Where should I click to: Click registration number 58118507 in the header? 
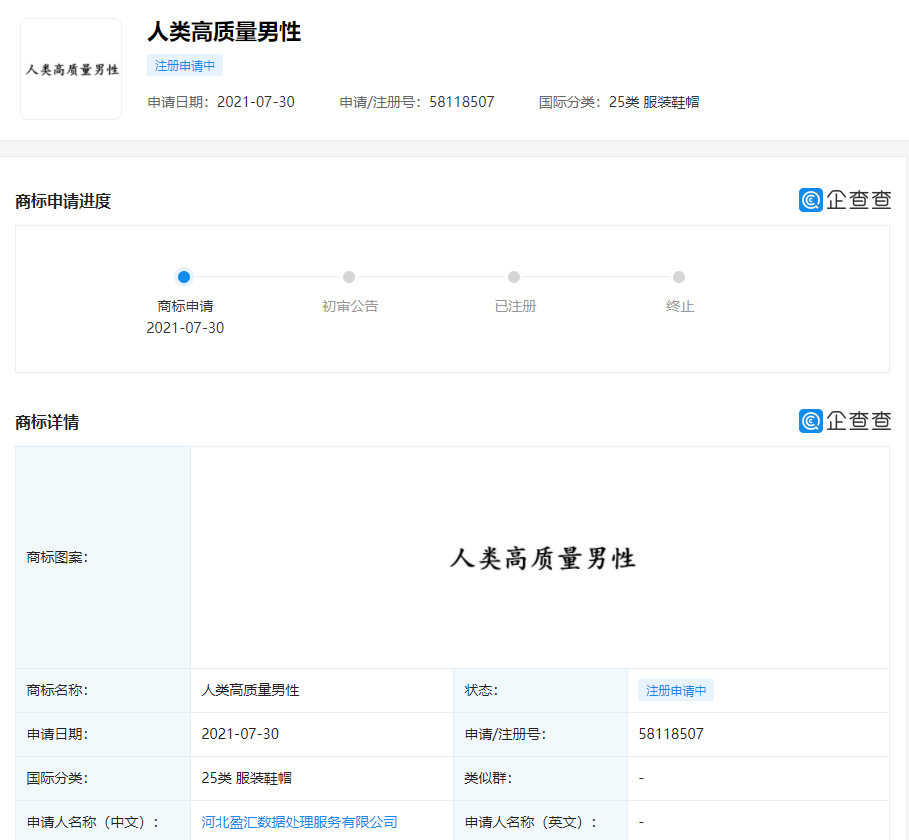(x=461, y=102)
